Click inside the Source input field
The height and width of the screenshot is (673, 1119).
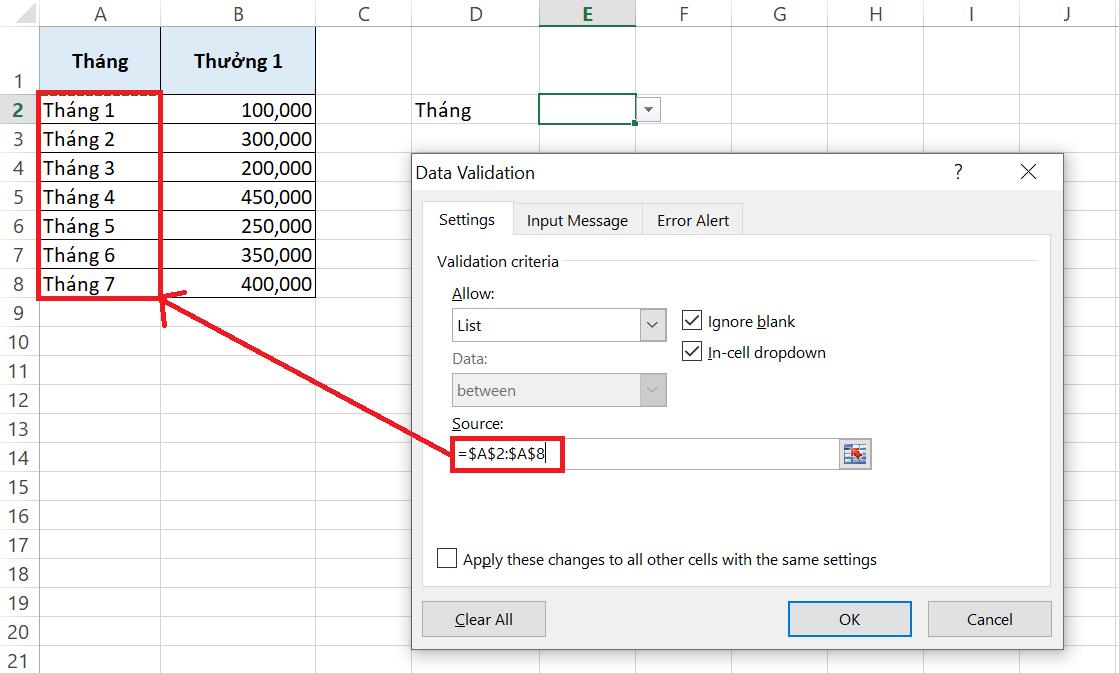[640, 453]
